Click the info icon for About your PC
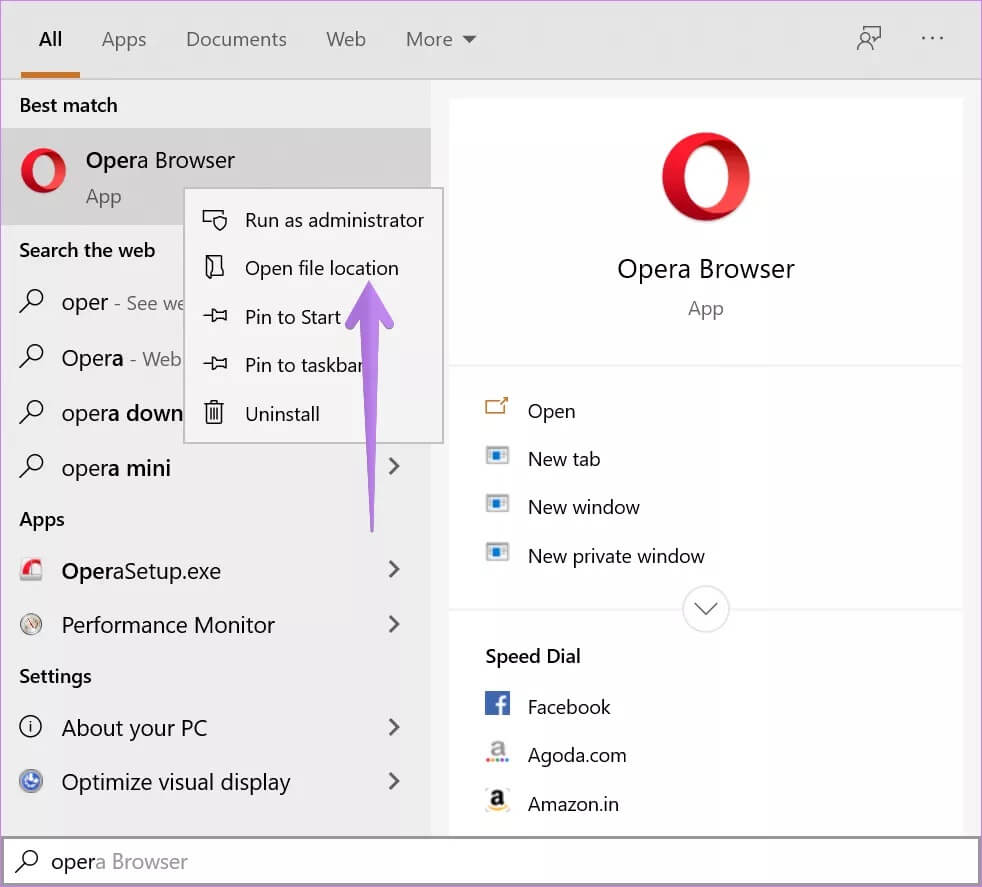 [x=31, y=727]
